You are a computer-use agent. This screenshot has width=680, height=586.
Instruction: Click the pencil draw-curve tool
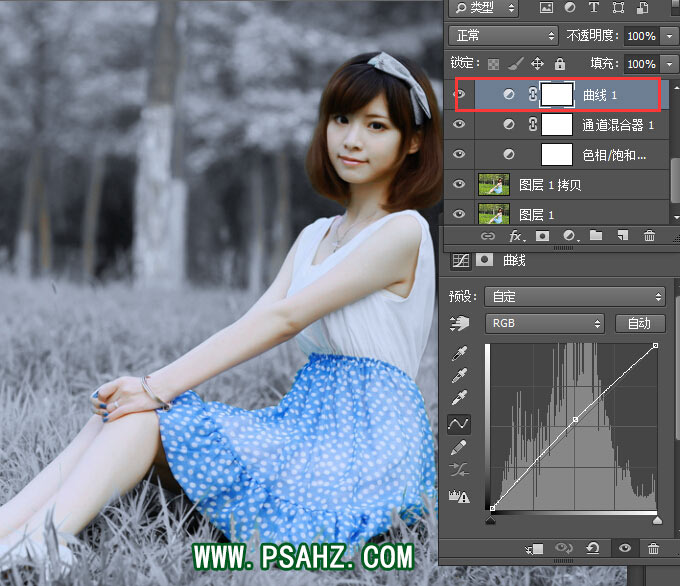pyautogui.click(x=460, y=447)
